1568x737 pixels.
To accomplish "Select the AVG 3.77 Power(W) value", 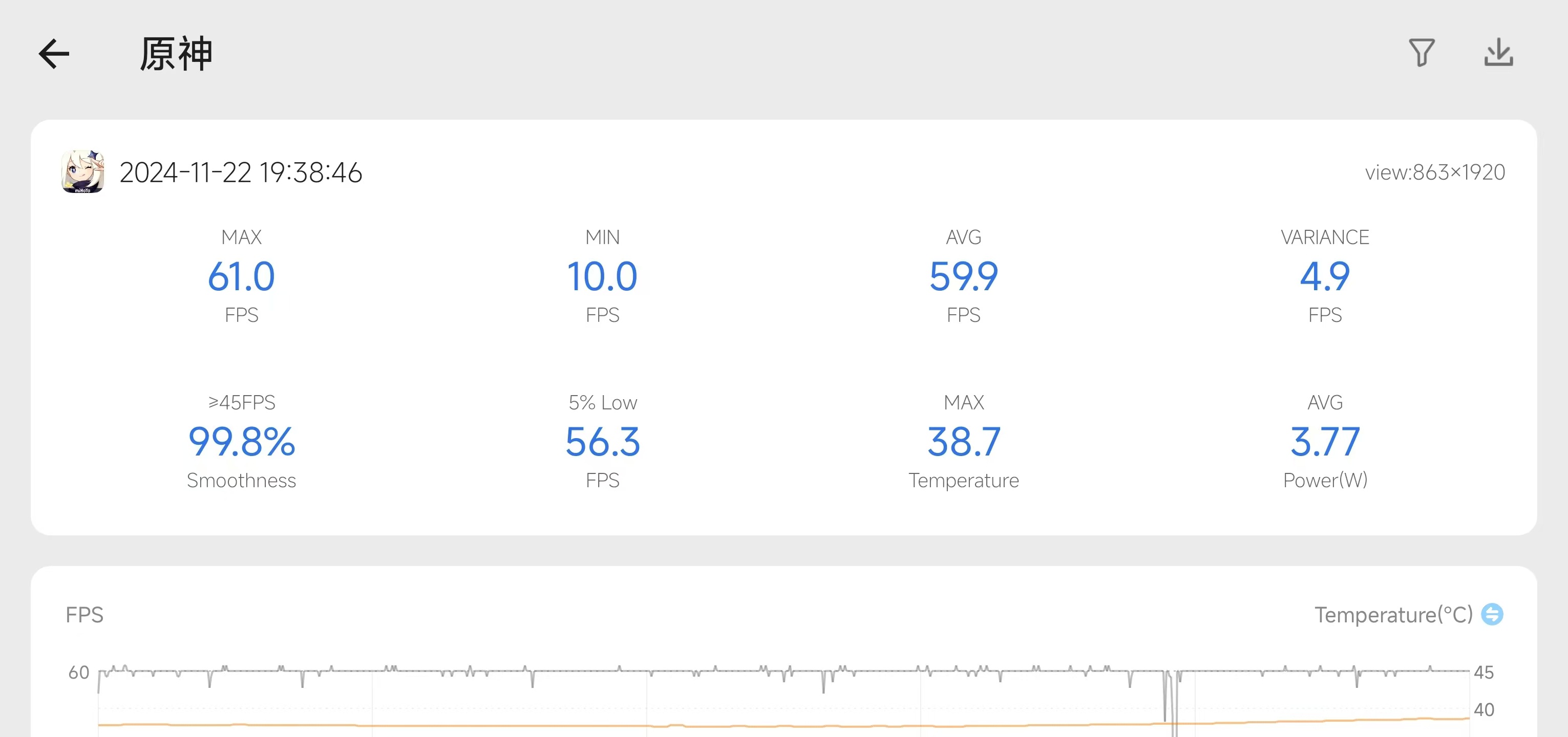I will click(1325, 442).
